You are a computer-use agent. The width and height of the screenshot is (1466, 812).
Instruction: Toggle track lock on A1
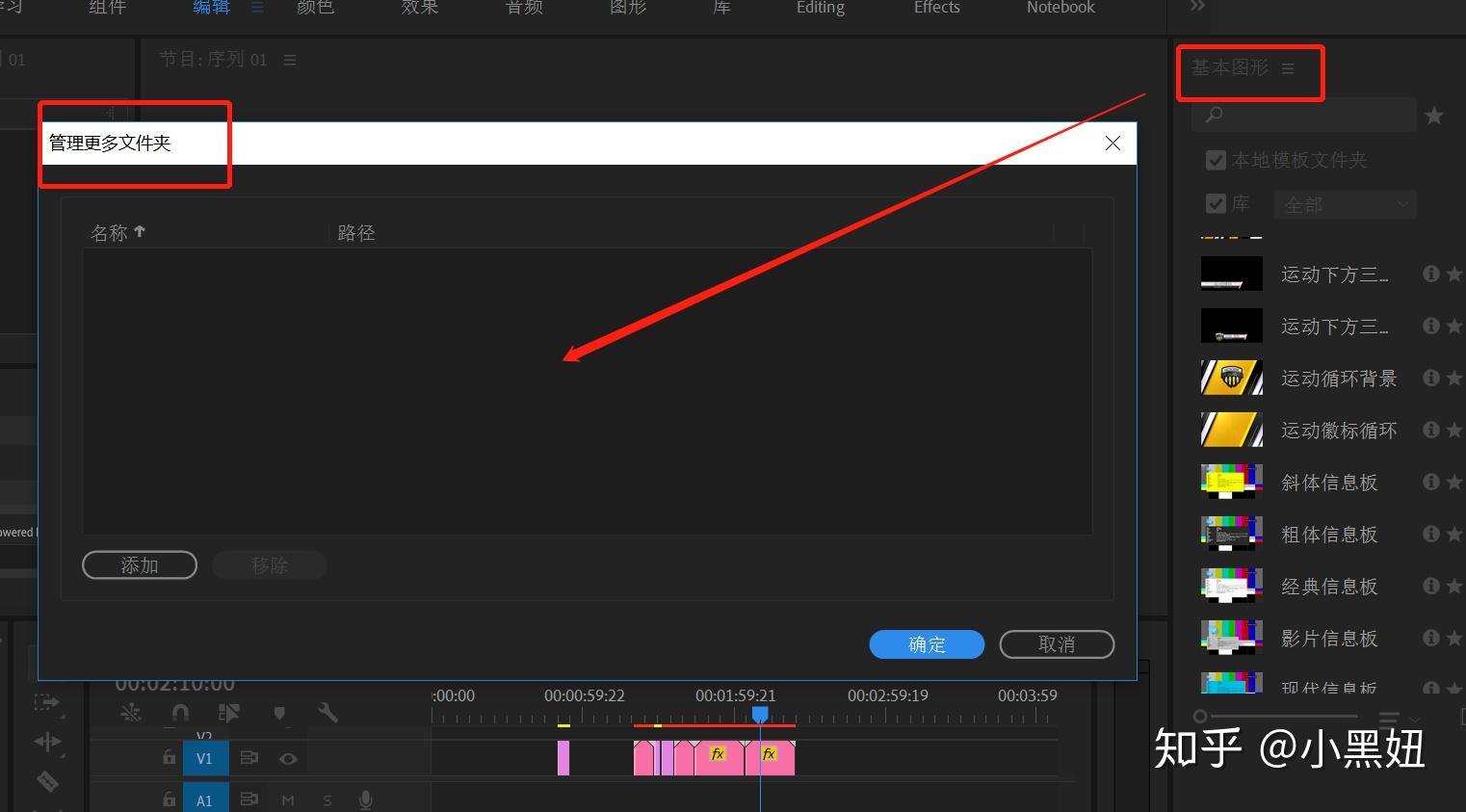click(x=170, y=799)
